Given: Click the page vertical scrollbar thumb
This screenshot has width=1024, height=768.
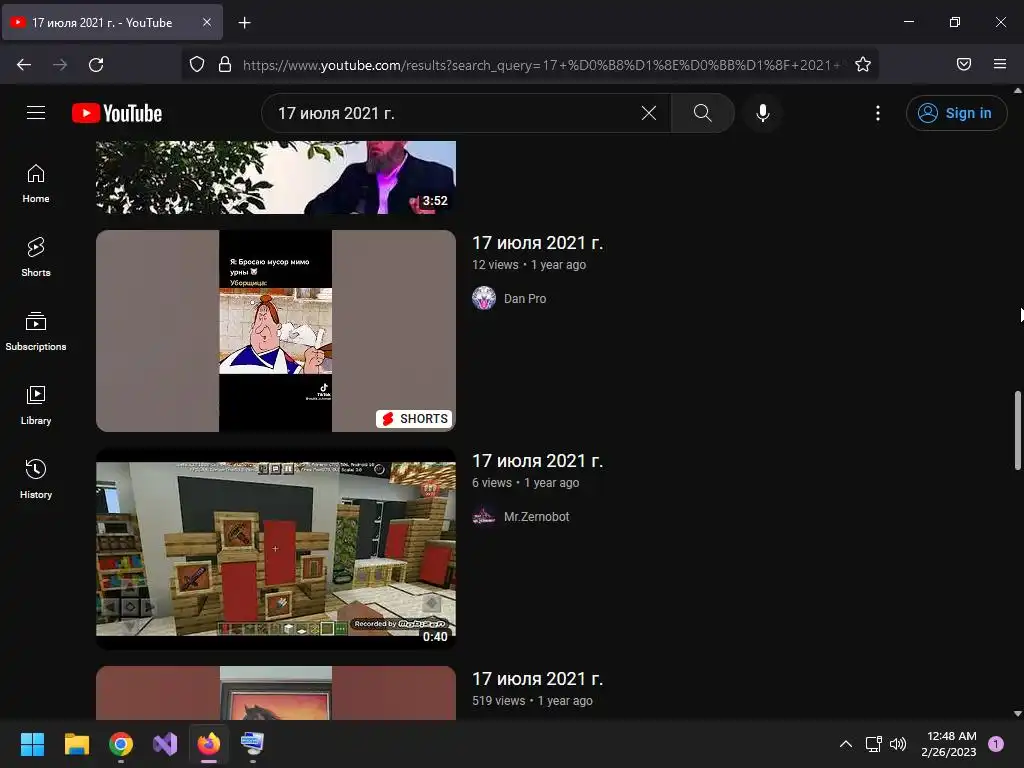Looking at the screenshot, I should point(1017,430).
